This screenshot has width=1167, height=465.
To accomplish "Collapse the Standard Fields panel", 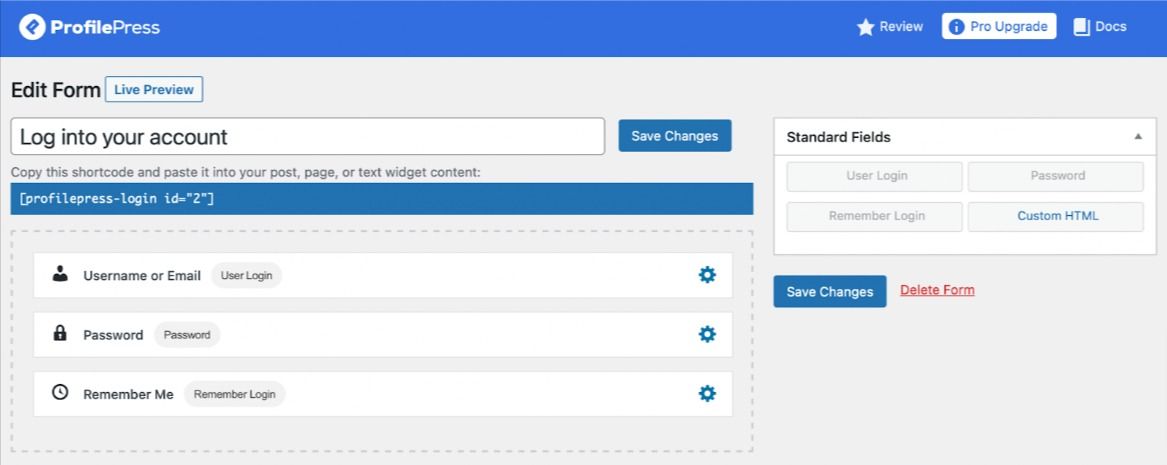I will coord(1138,136).
